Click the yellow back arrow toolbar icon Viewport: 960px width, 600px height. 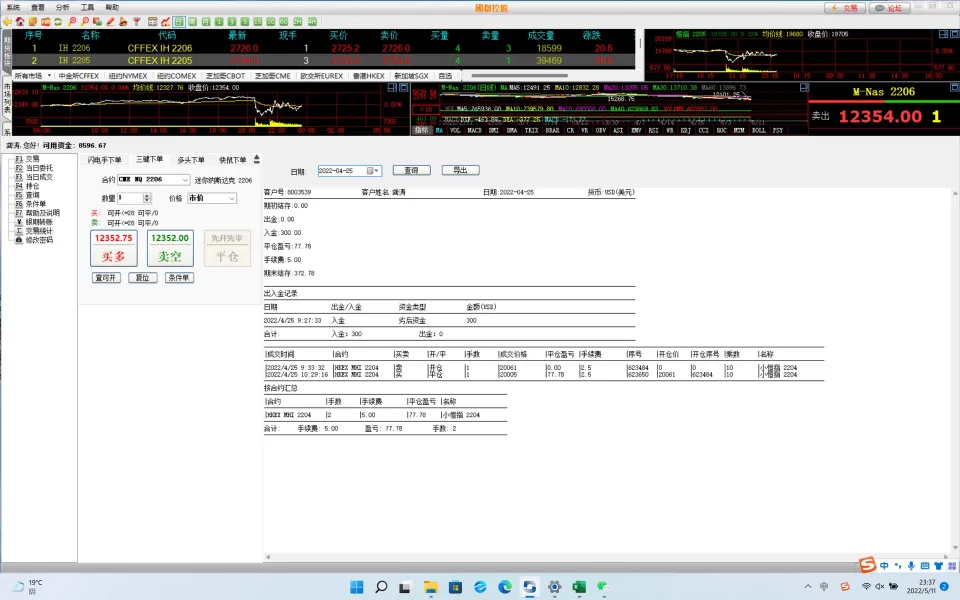pyautogui.click(x=7, y=20)
